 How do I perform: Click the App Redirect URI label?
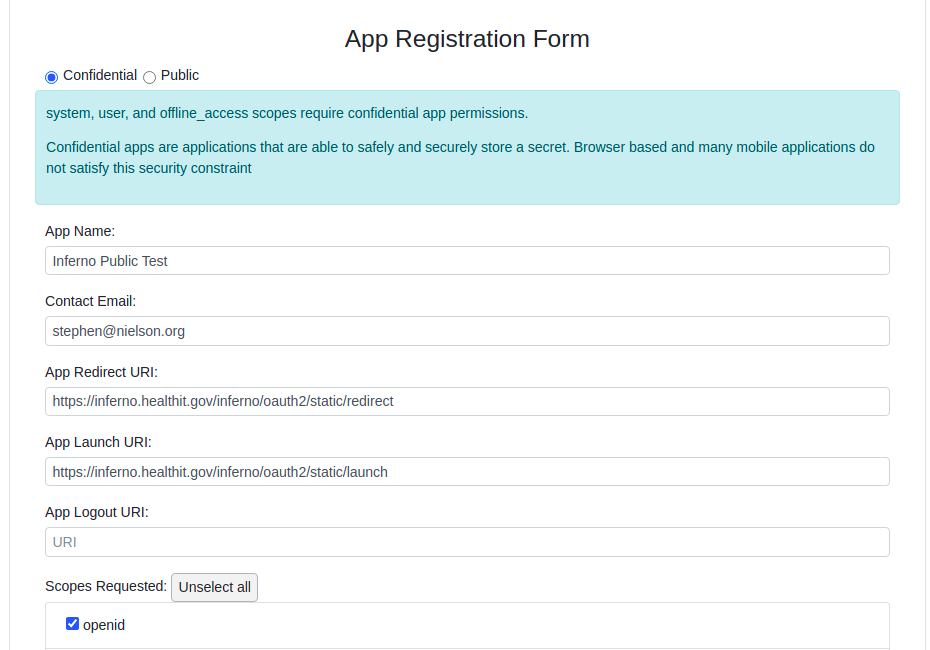[101, 372]
